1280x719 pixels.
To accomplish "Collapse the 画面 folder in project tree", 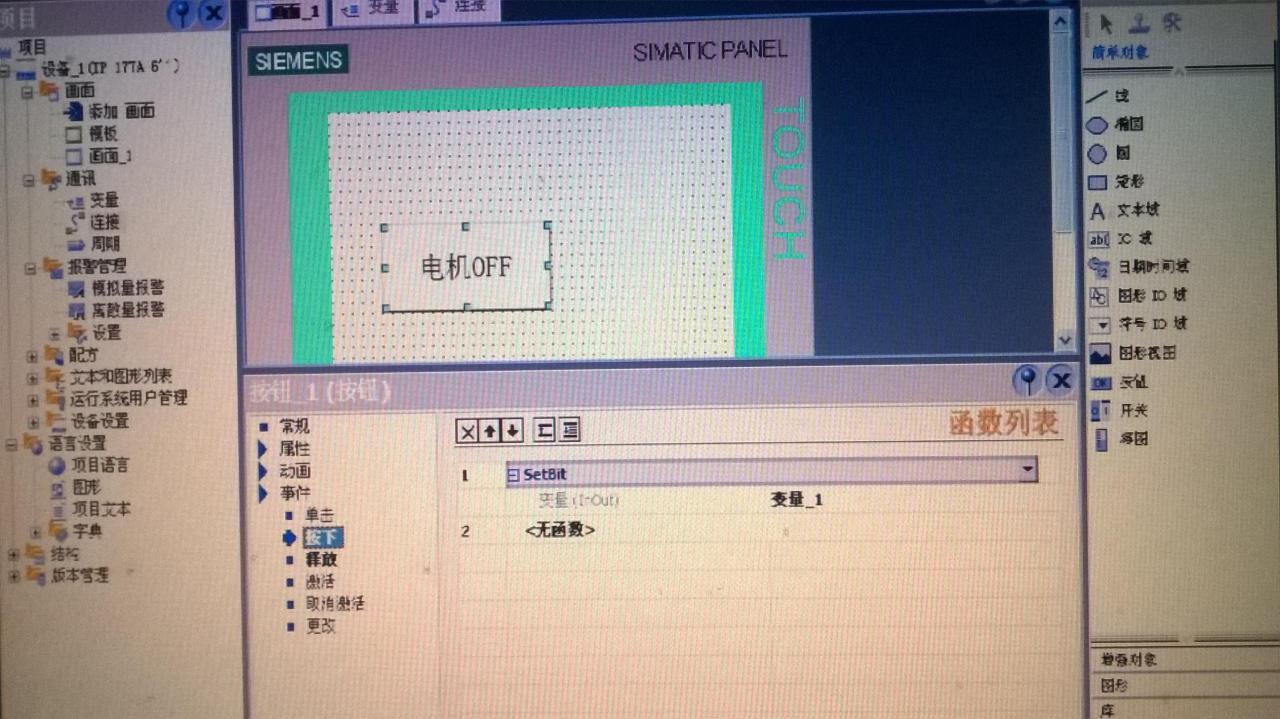I will tap(27, 92).
